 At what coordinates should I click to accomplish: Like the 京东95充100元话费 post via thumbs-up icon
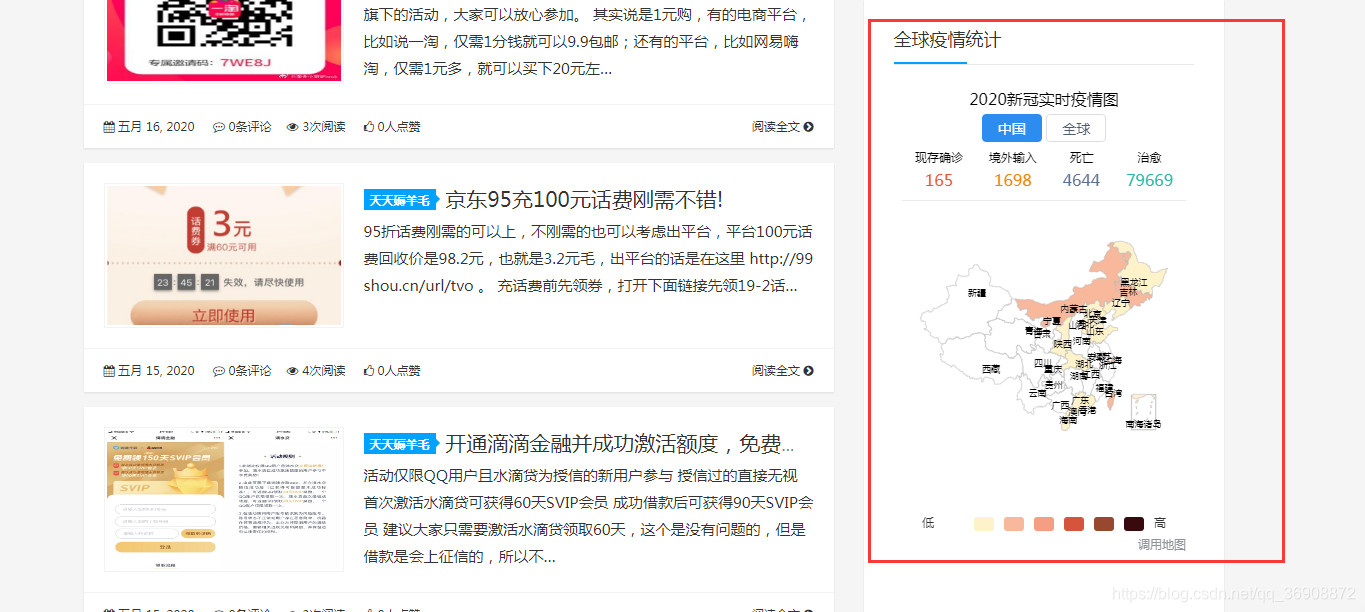pos(369,371)
